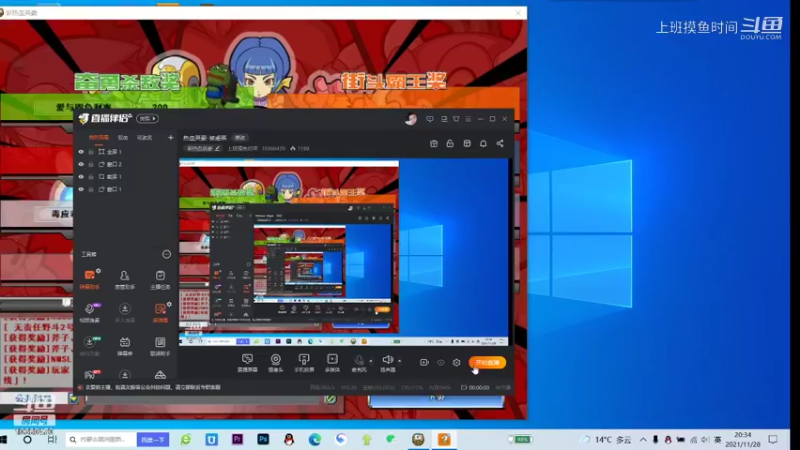Switch to the third scene tab

144,138
